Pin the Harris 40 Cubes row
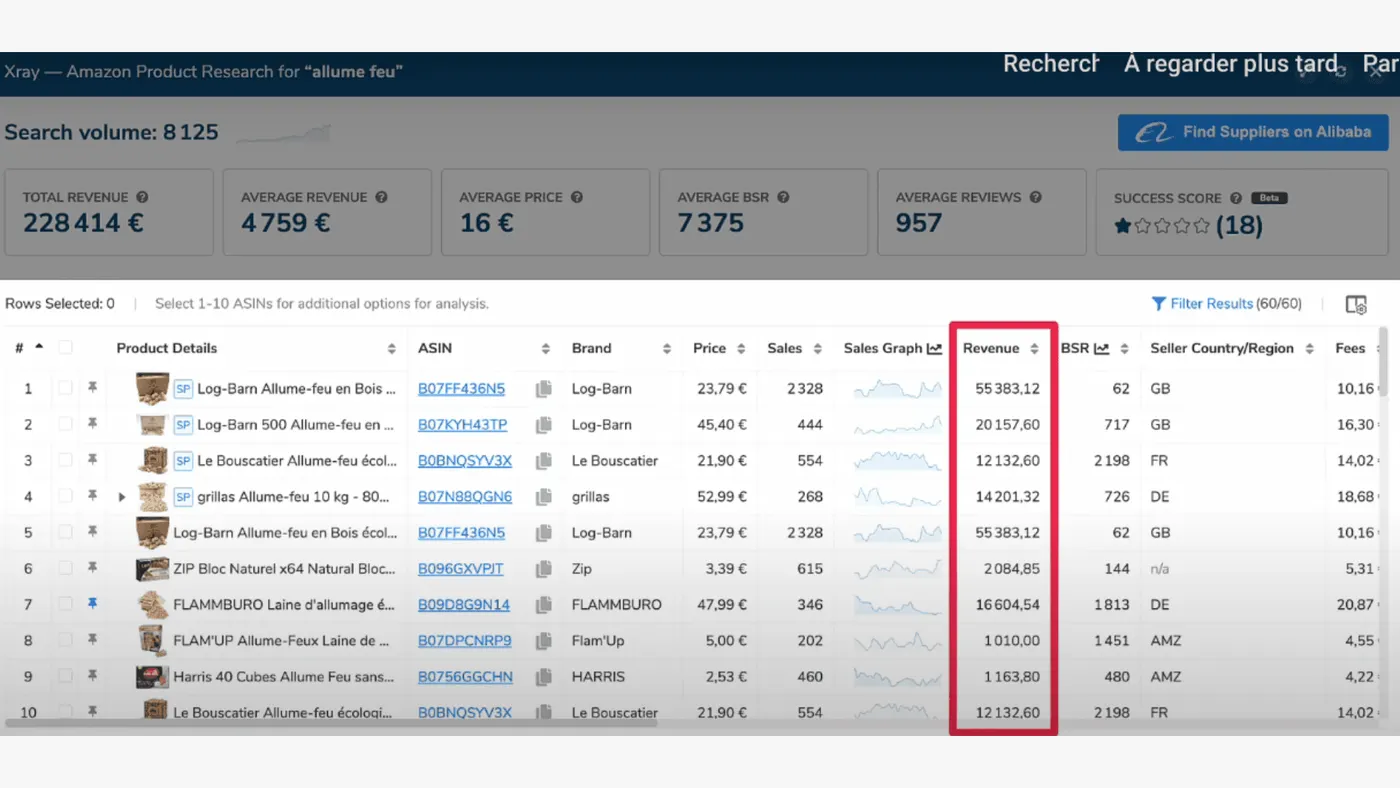1400x788 pixels. (x=93, y=676)
